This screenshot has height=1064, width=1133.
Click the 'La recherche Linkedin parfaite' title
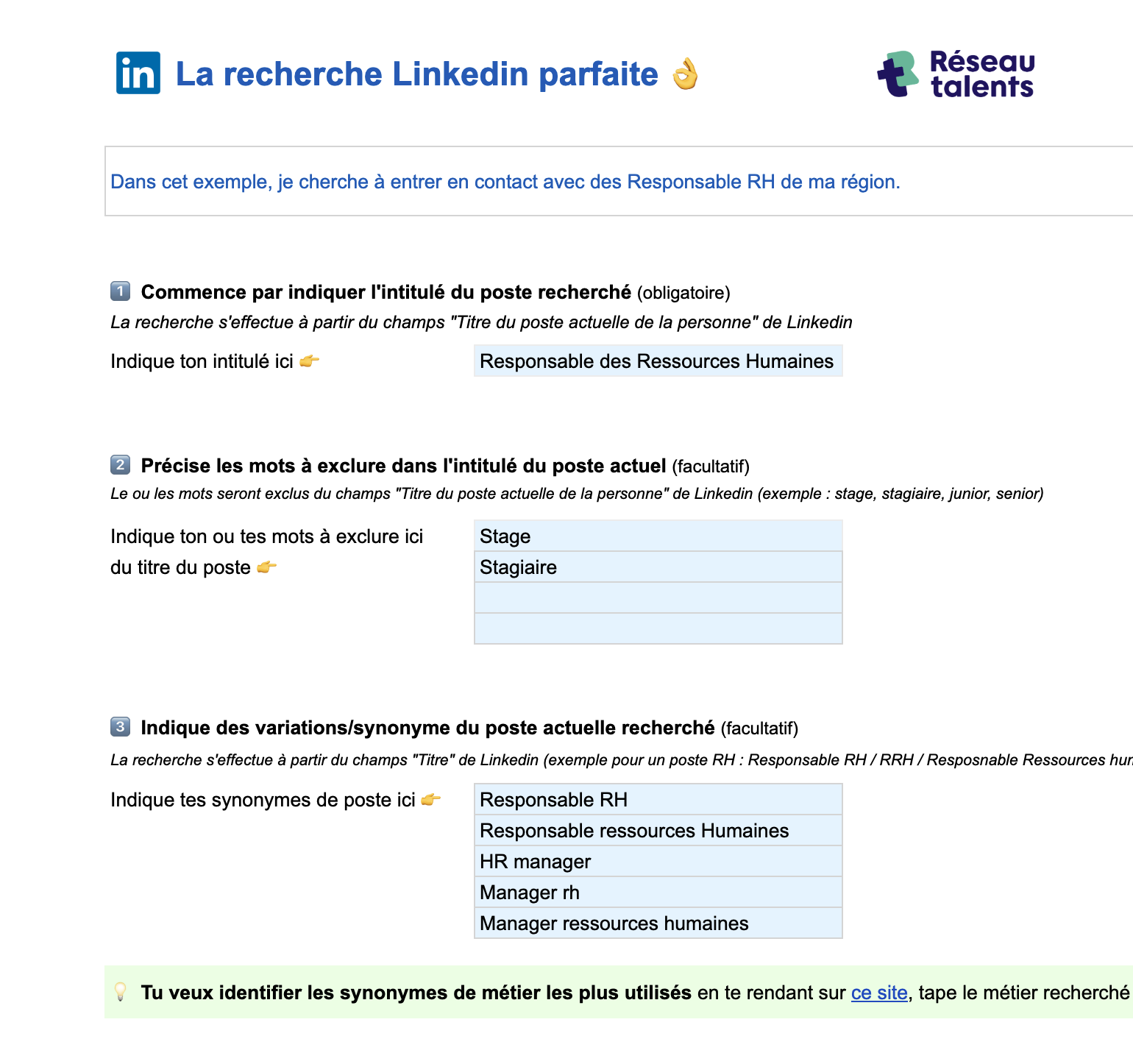click(416, 74)
